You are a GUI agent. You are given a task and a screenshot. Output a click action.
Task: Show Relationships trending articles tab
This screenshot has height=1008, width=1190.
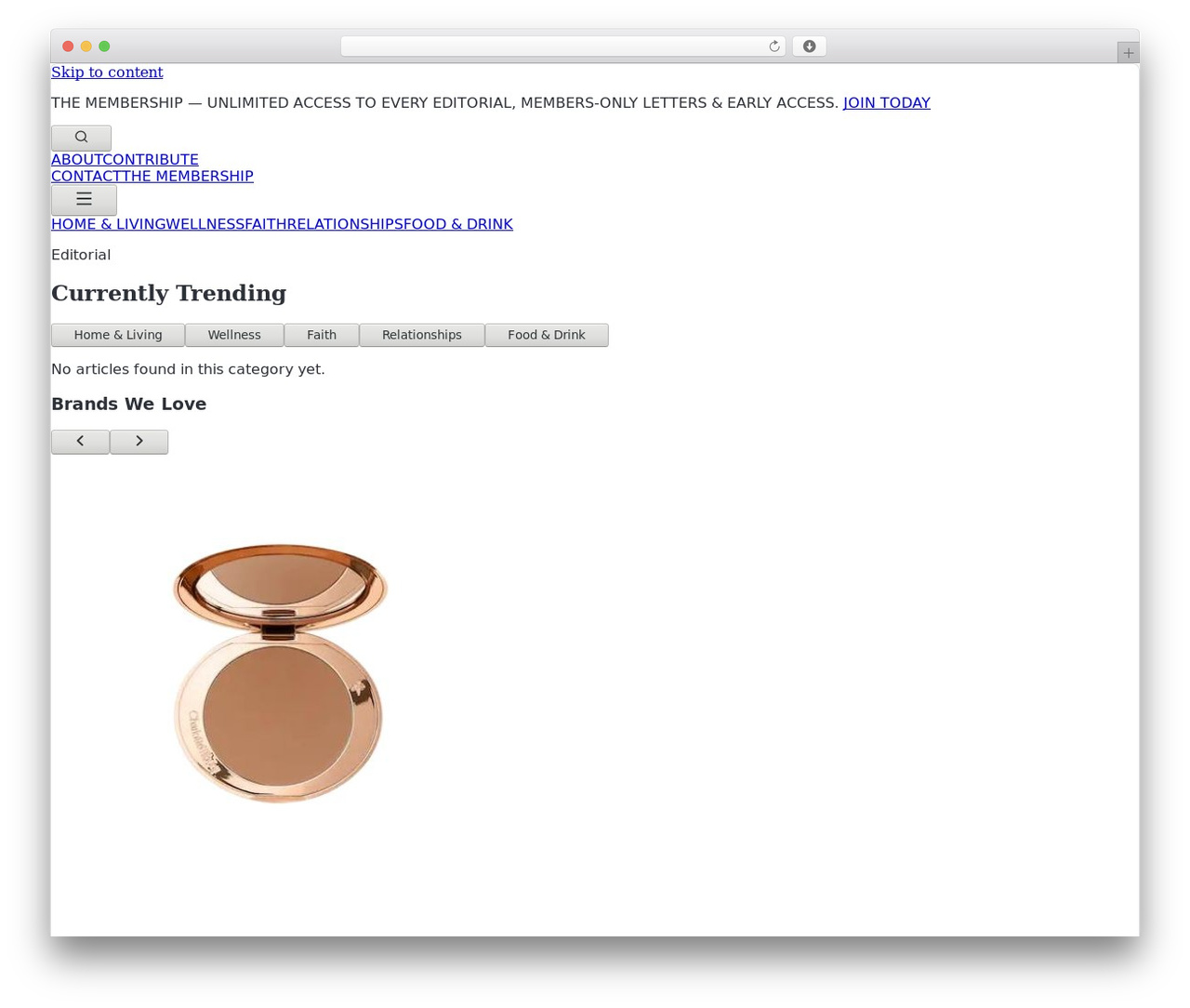(x=422, y=335)
